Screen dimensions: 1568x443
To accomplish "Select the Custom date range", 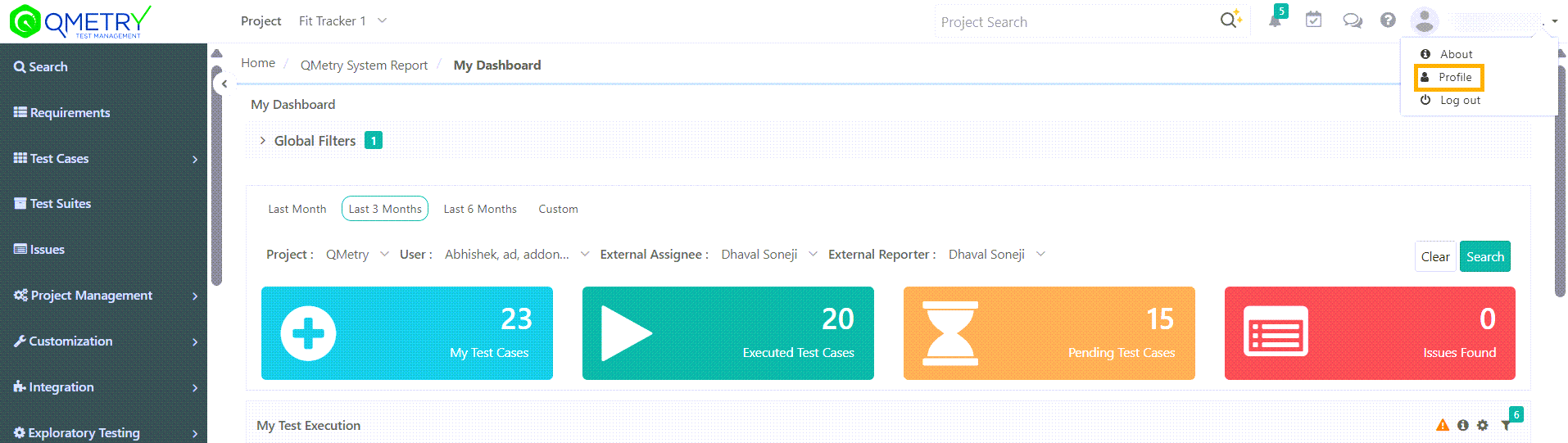I will click(x=558, y=209).
